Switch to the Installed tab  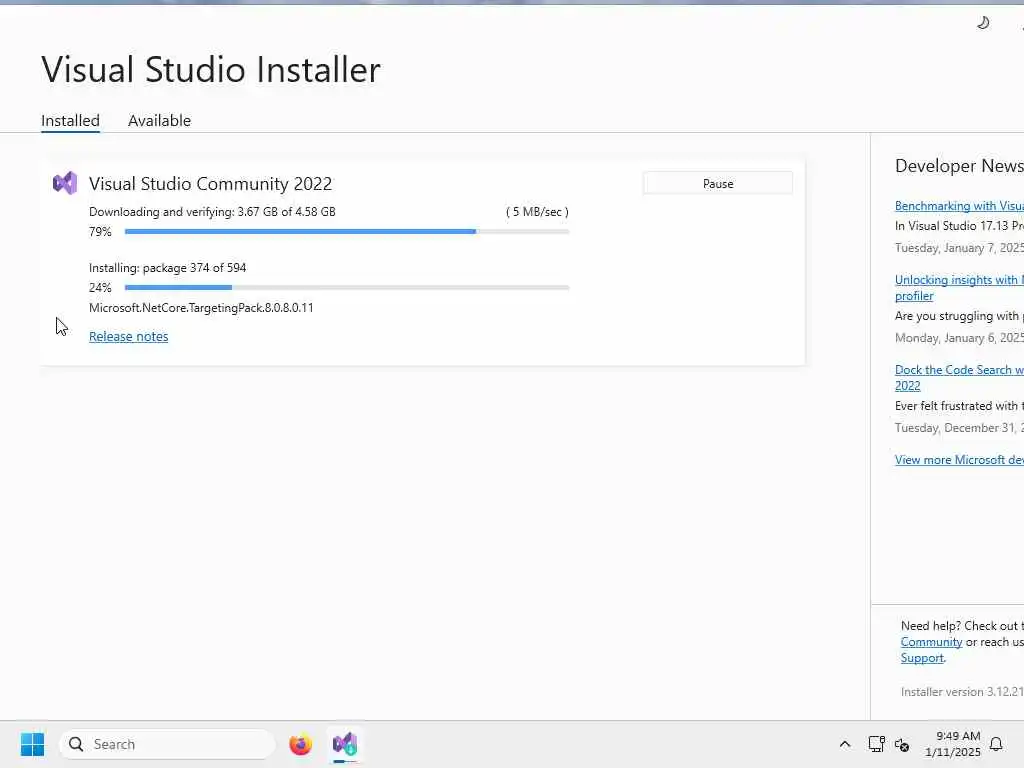point(71,121)
